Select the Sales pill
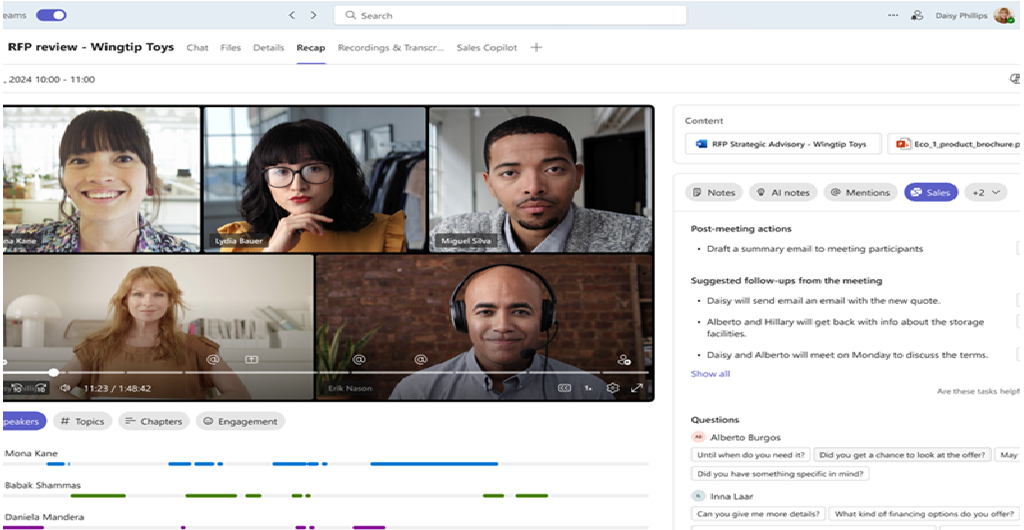Viewport: 1024px width, 530px height. [x=931, y=193]
